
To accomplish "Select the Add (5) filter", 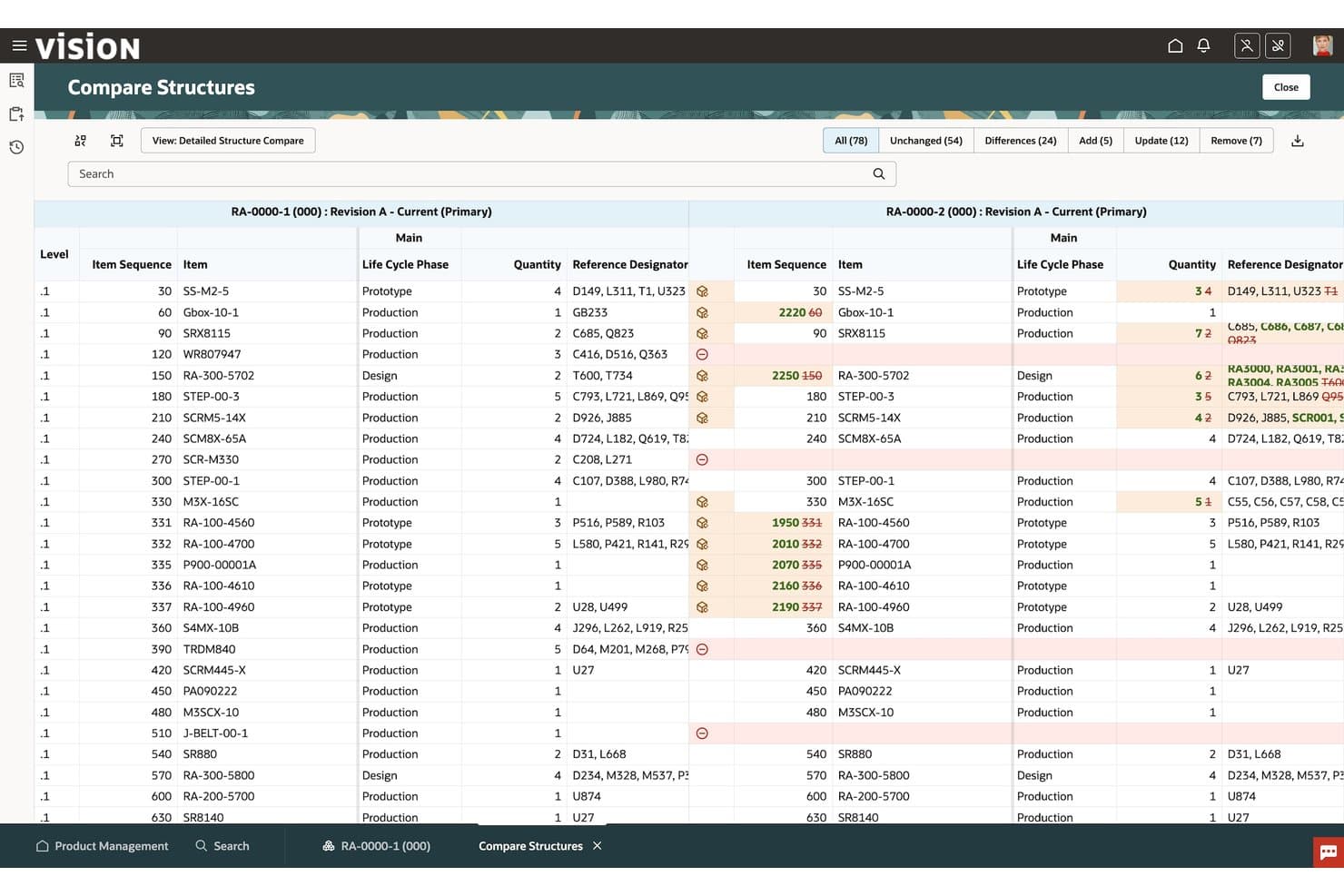I will [1095, 141].
